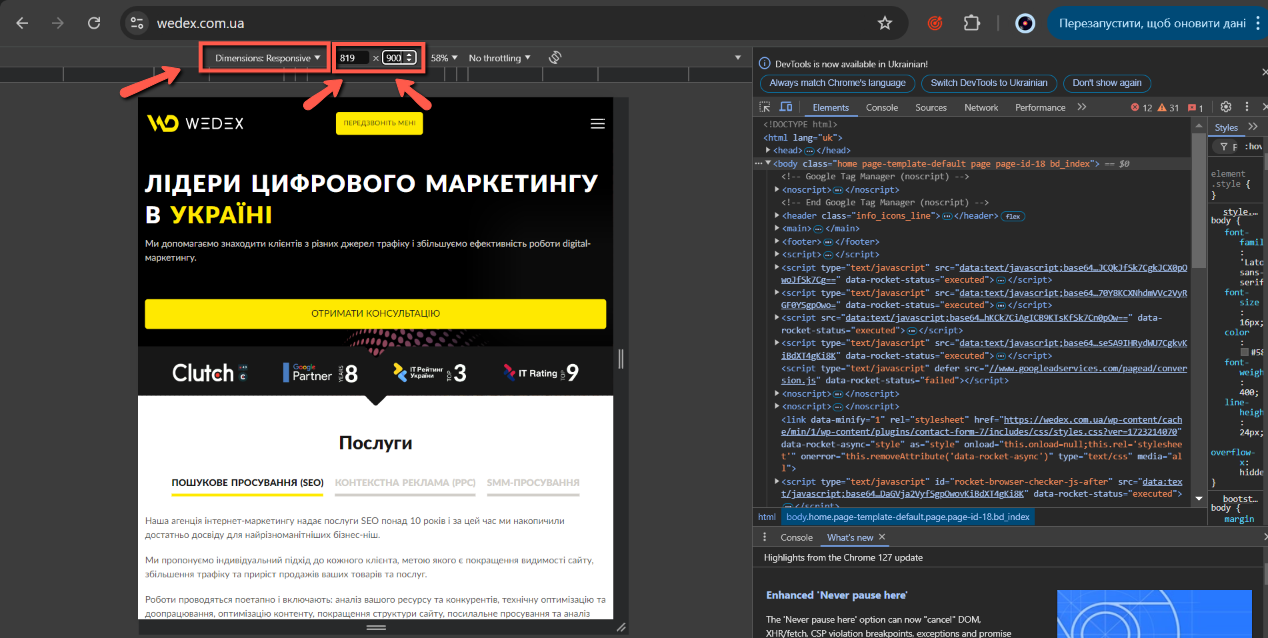The height and width of the screenshot is (638, 1268).
Task: Open the red spiral extension icon
Action: [x=936, y=22]
